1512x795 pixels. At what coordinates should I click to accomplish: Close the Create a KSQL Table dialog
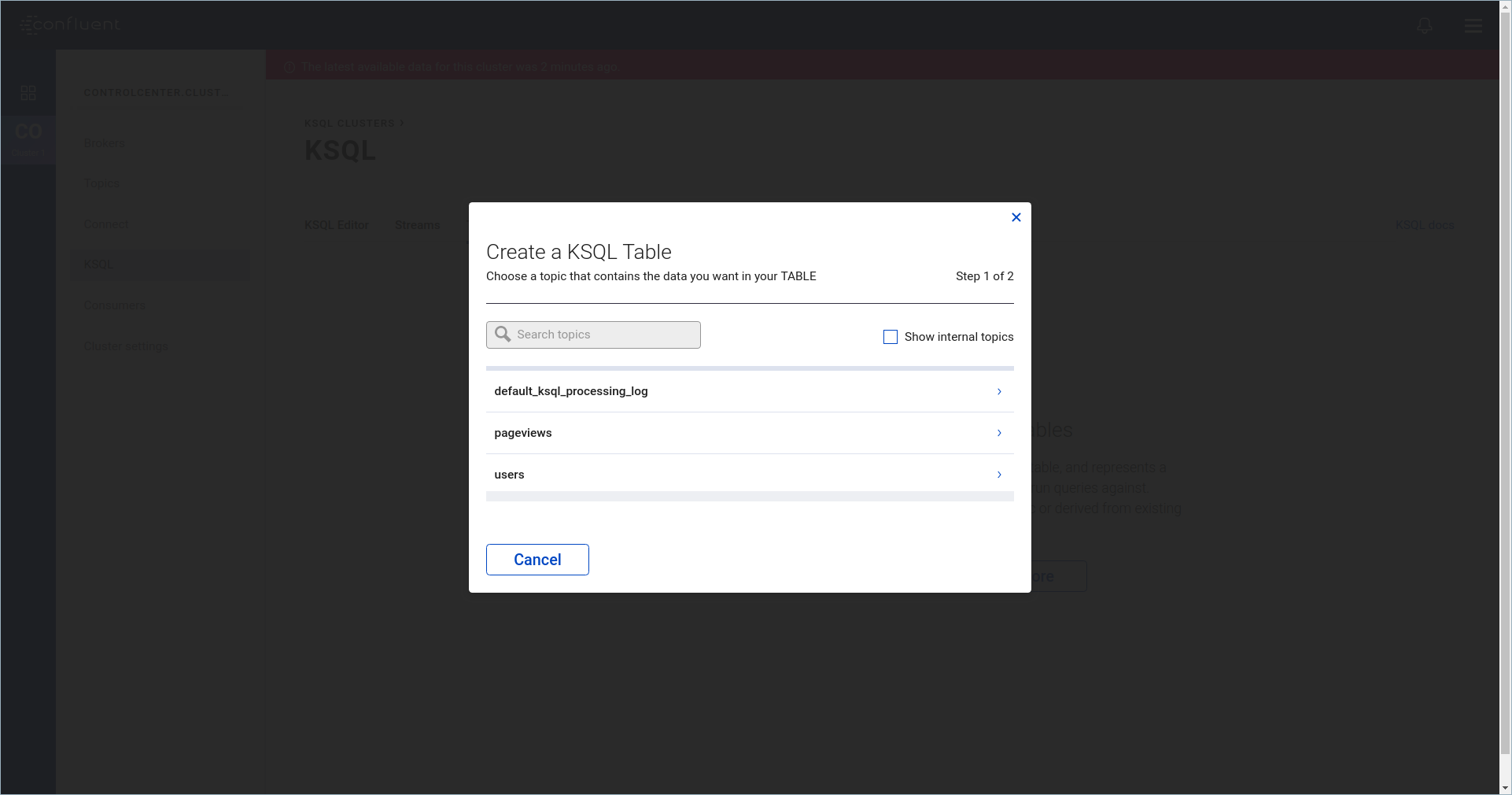coord(1016,217)
